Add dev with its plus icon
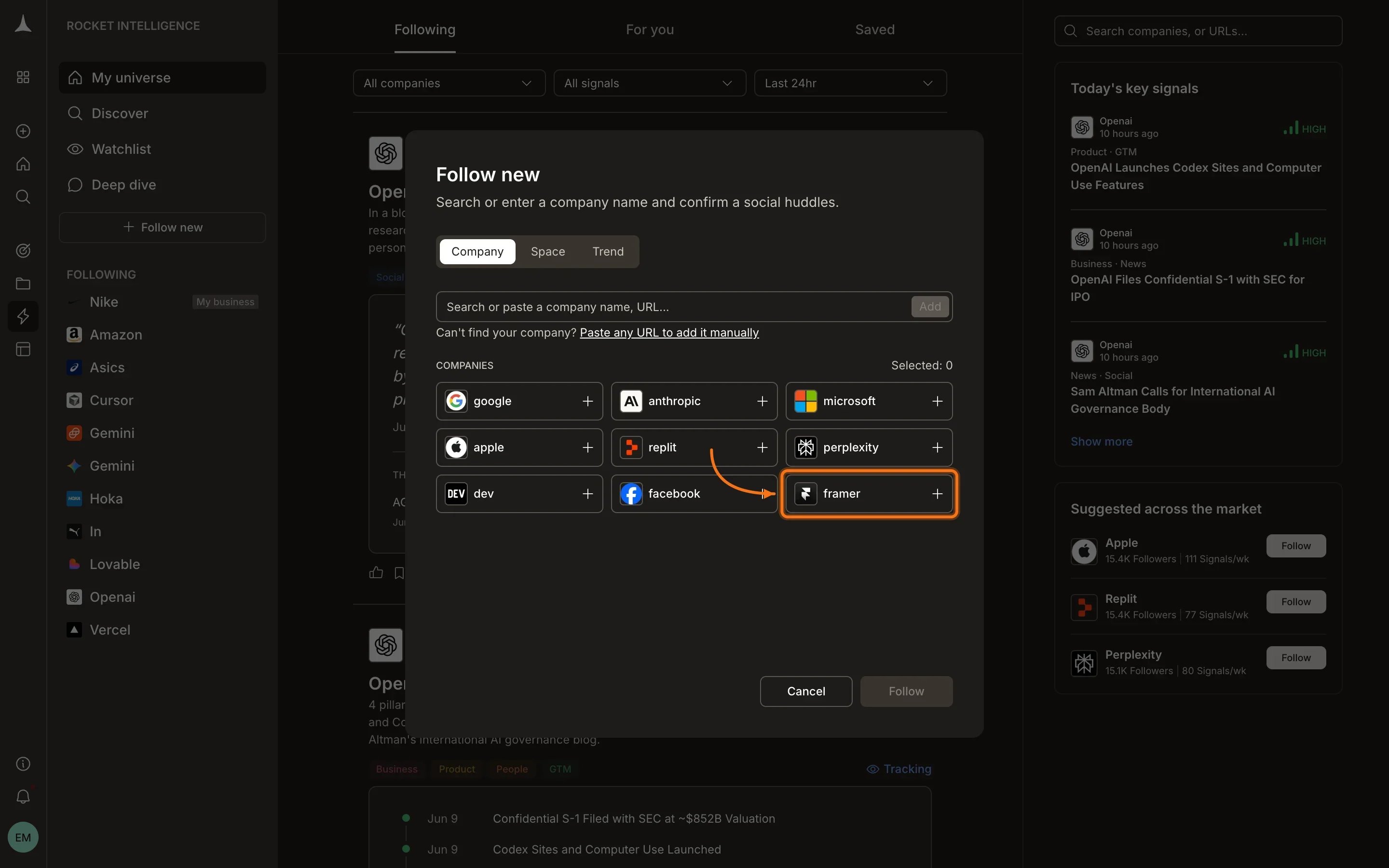The width and height of the screenshot is (1389, 868). 587,494
